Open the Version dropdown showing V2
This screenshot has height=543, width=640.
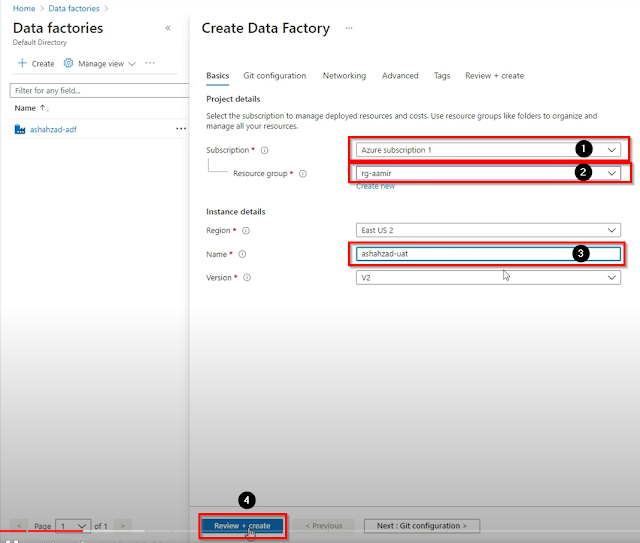click(488, 278)
